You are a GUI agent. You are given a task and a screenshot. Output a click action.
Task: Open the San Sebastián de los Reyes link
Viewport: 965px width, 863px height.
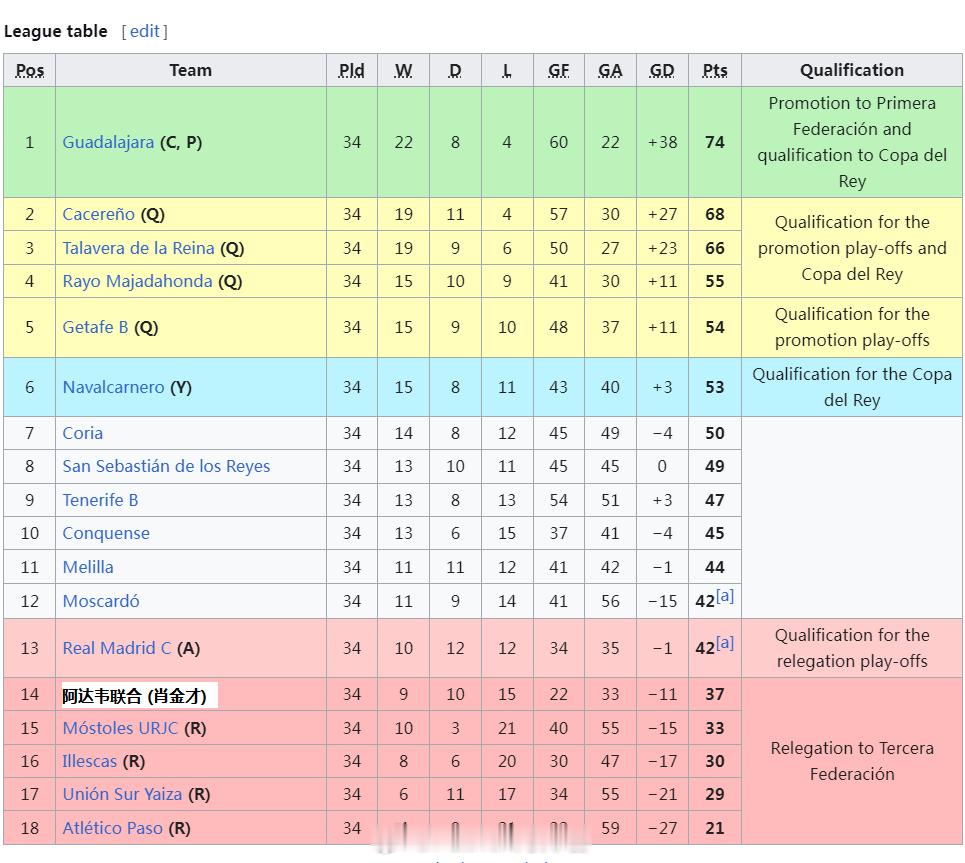(x=166, y=467)
